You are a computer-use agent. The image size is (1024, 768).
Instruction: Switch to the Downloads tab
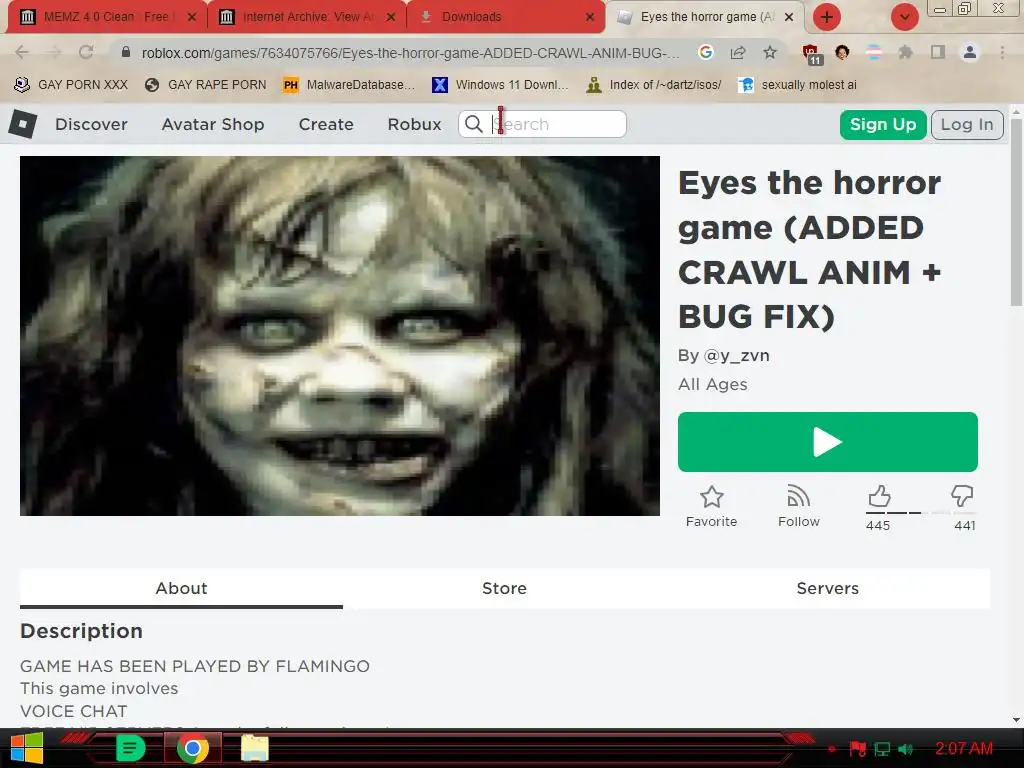[x=506, y=17]
